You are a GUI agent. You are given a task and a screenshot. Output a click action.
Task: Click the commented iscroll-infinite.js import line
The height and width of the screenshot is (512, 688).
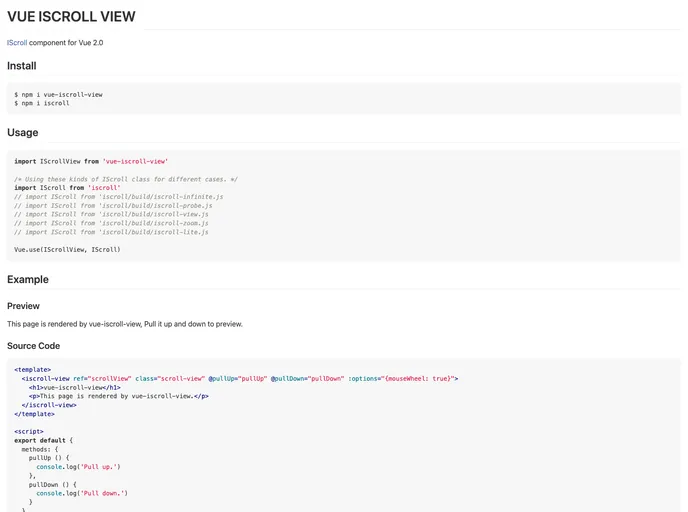click(118, 197)
